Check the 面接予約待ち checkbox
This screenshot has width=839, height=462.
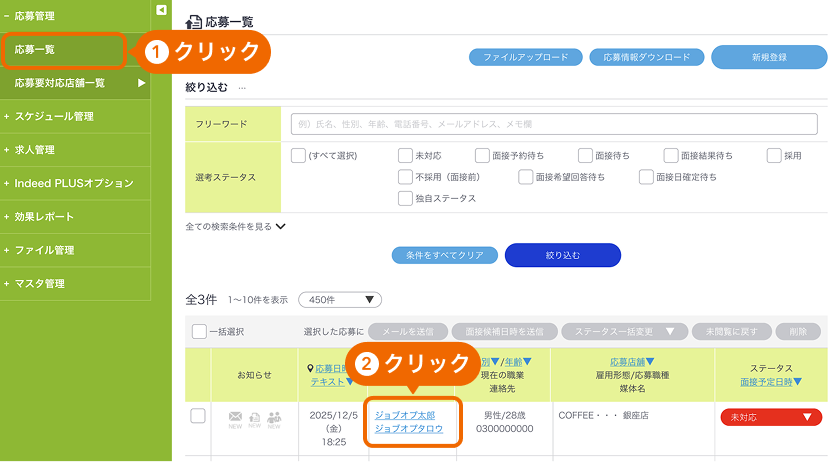tap(482, 156)
